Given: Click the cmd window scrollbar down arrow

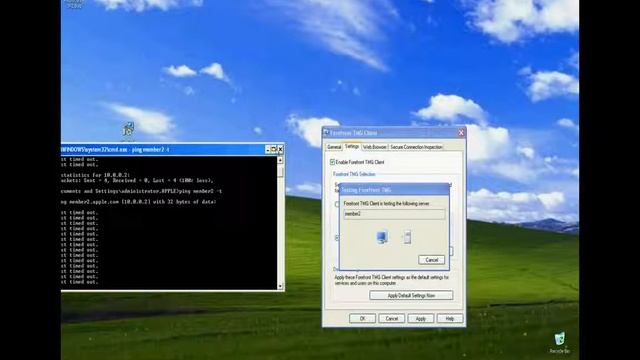Looking at the screenshot, I should click(x=280, y=286).
